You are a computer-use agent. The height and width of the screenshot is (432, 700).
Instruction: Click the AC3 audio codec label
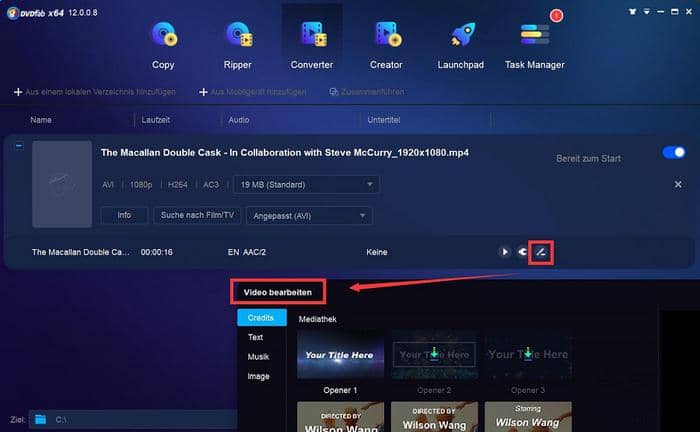(x=211, y=185)
